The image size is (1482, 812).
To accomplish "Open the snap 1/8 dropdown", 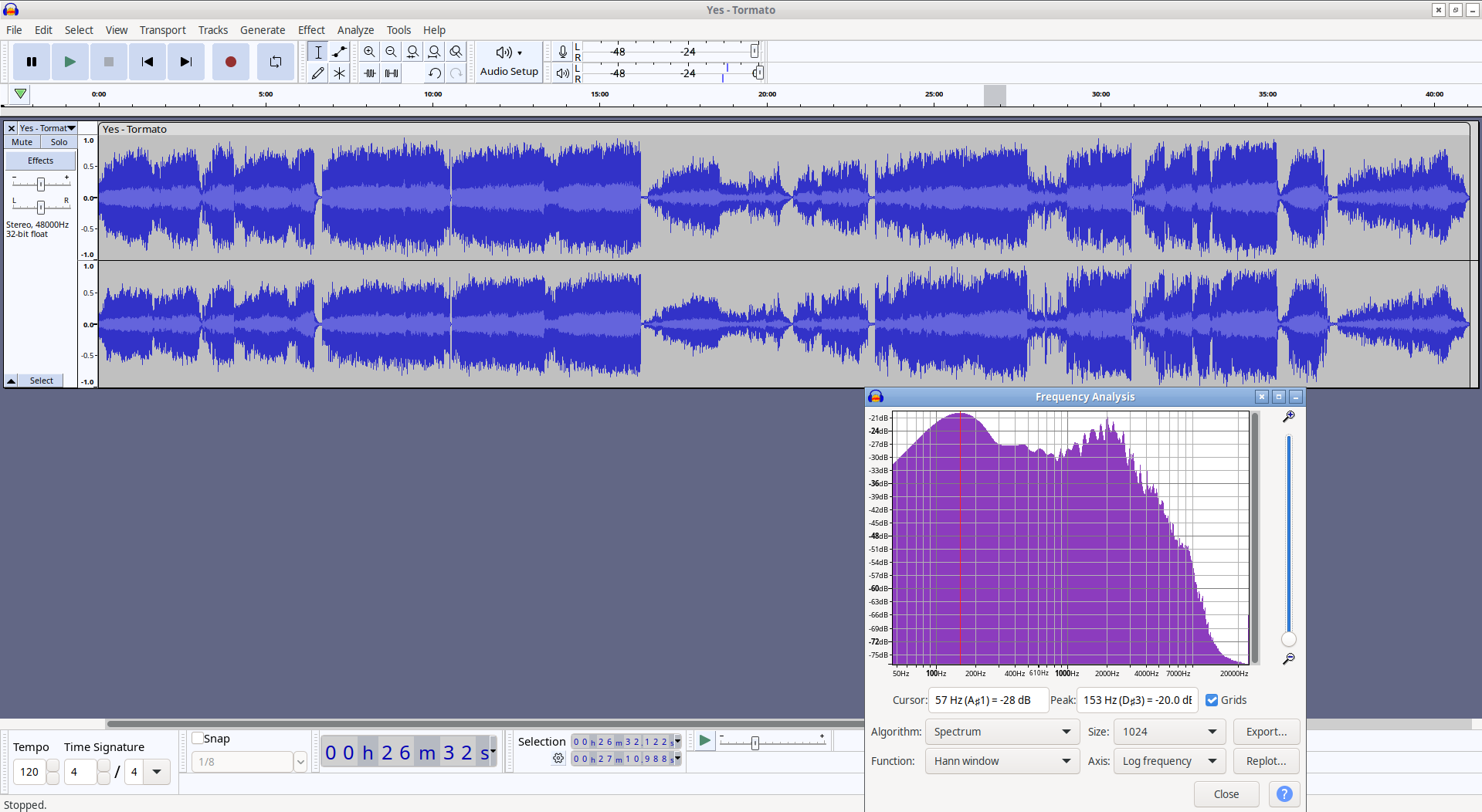I will coord(300,762).
